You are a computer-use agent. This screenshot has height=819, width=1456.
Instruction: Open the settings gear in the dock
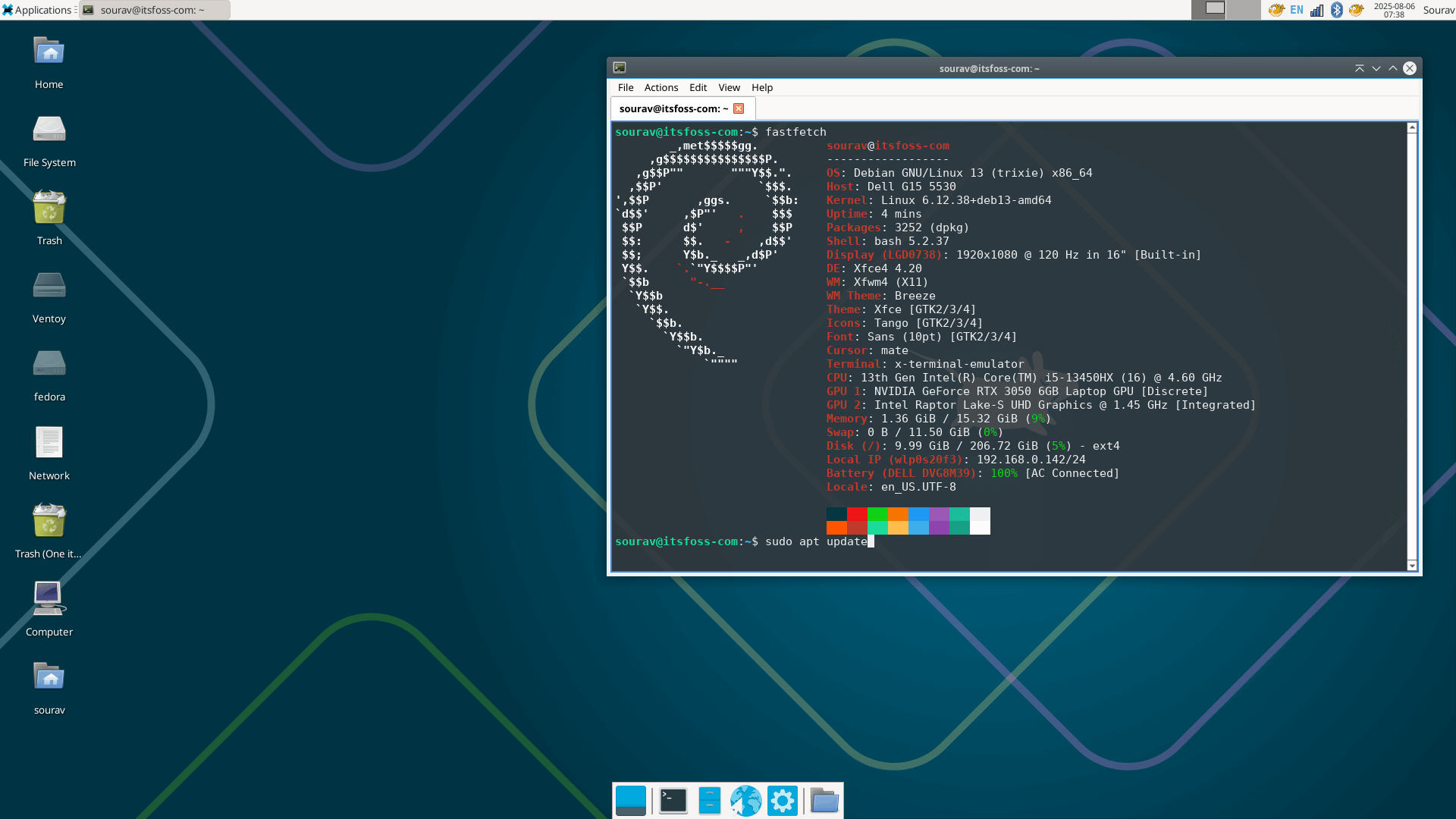(x=782, y=801)
